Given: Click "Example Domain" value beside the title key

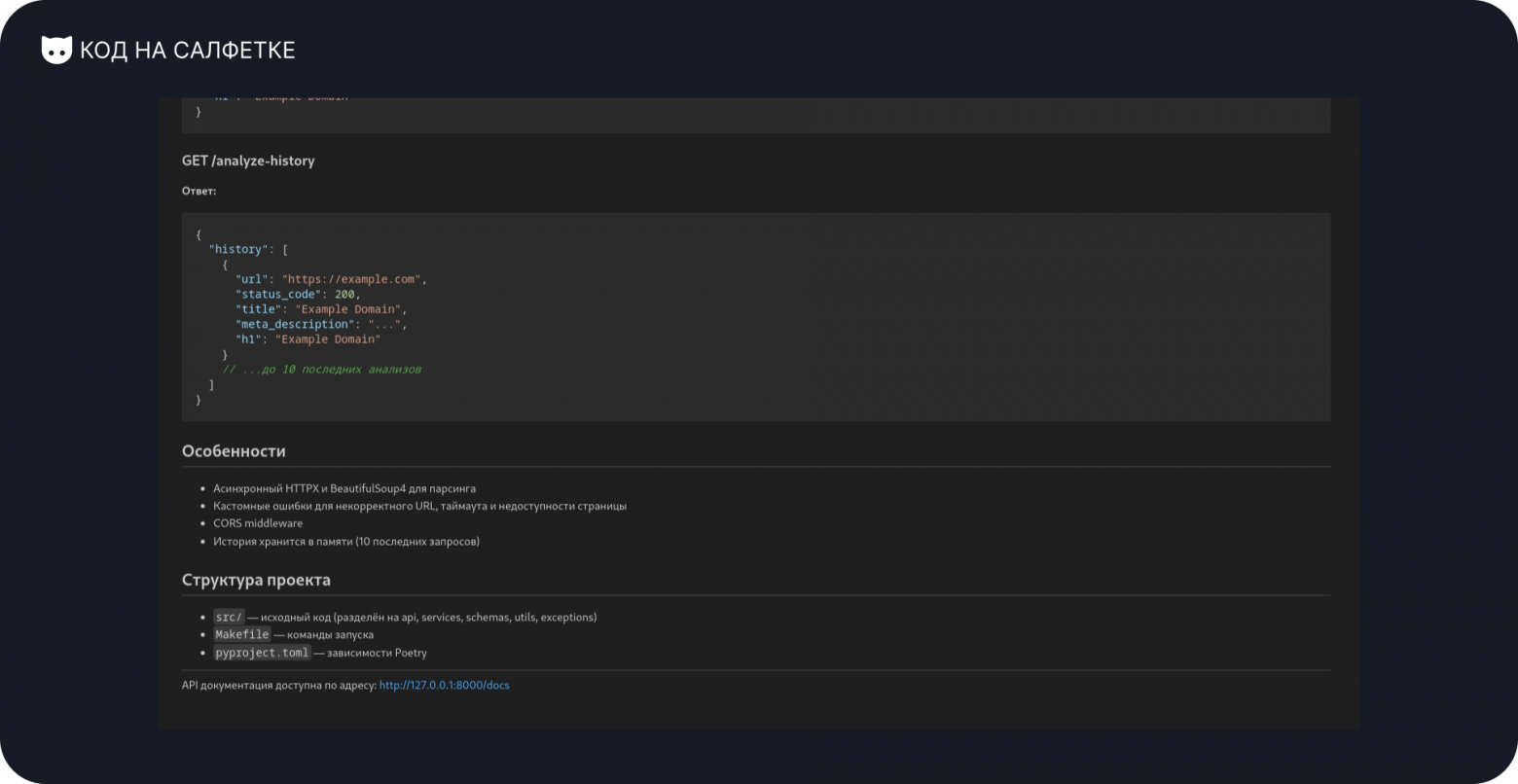Looking at the screenshot, I should coord(348,309).
